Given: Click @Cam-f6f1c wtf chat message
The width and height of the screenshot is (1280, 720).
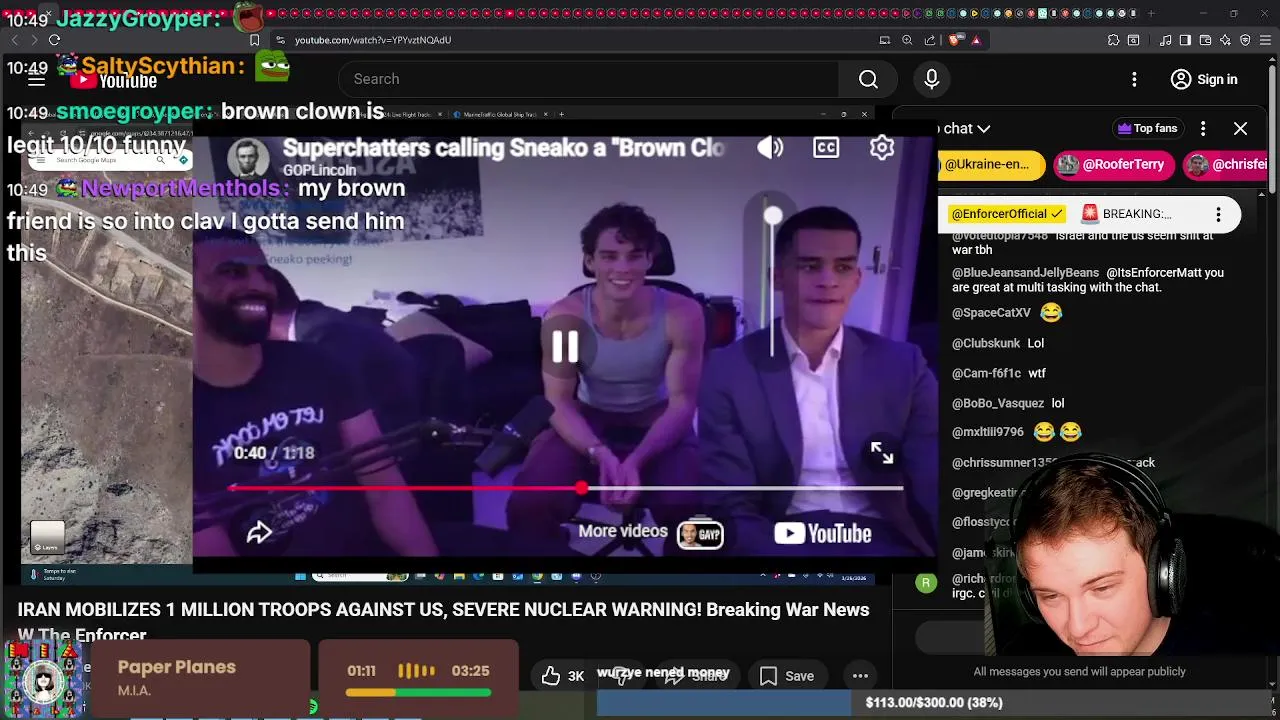Looking at the screenshot, I should coord(999,373).
